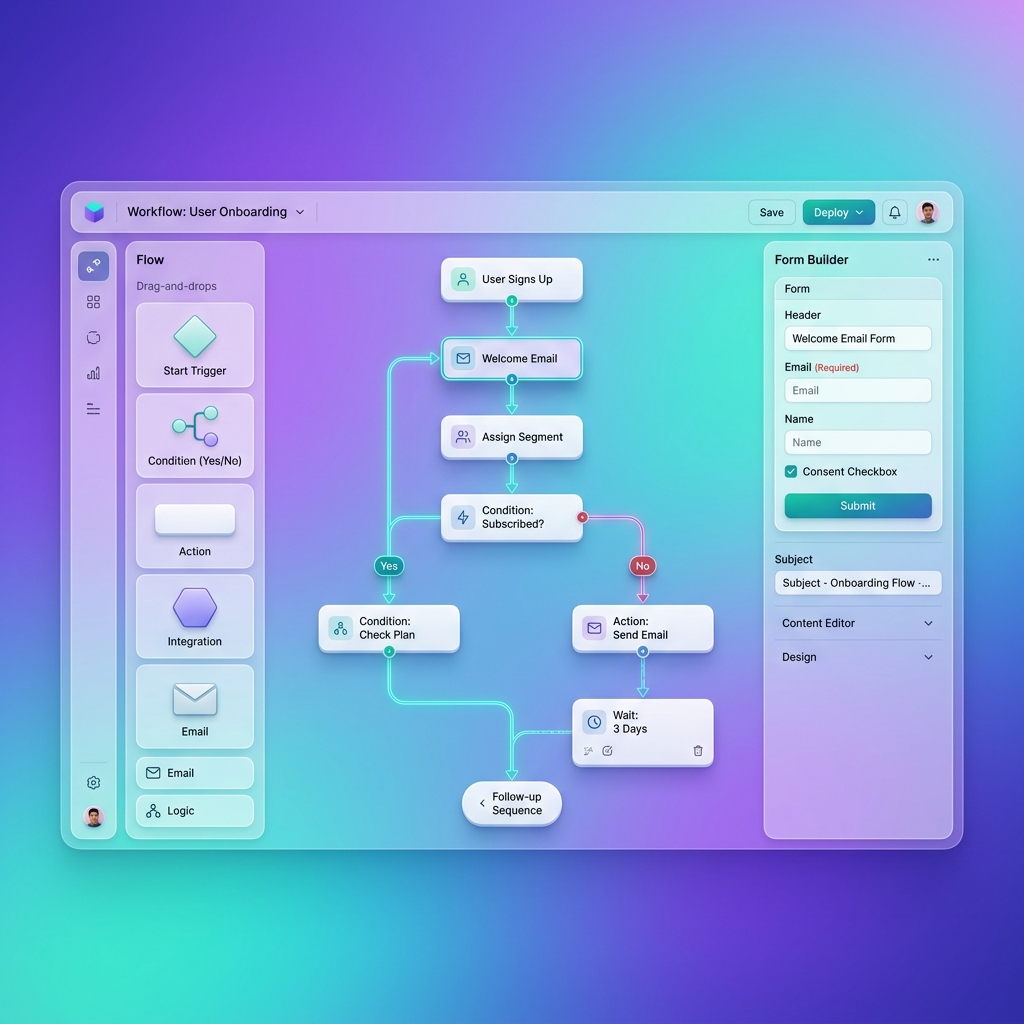Click the Name input field

point(857,442)
